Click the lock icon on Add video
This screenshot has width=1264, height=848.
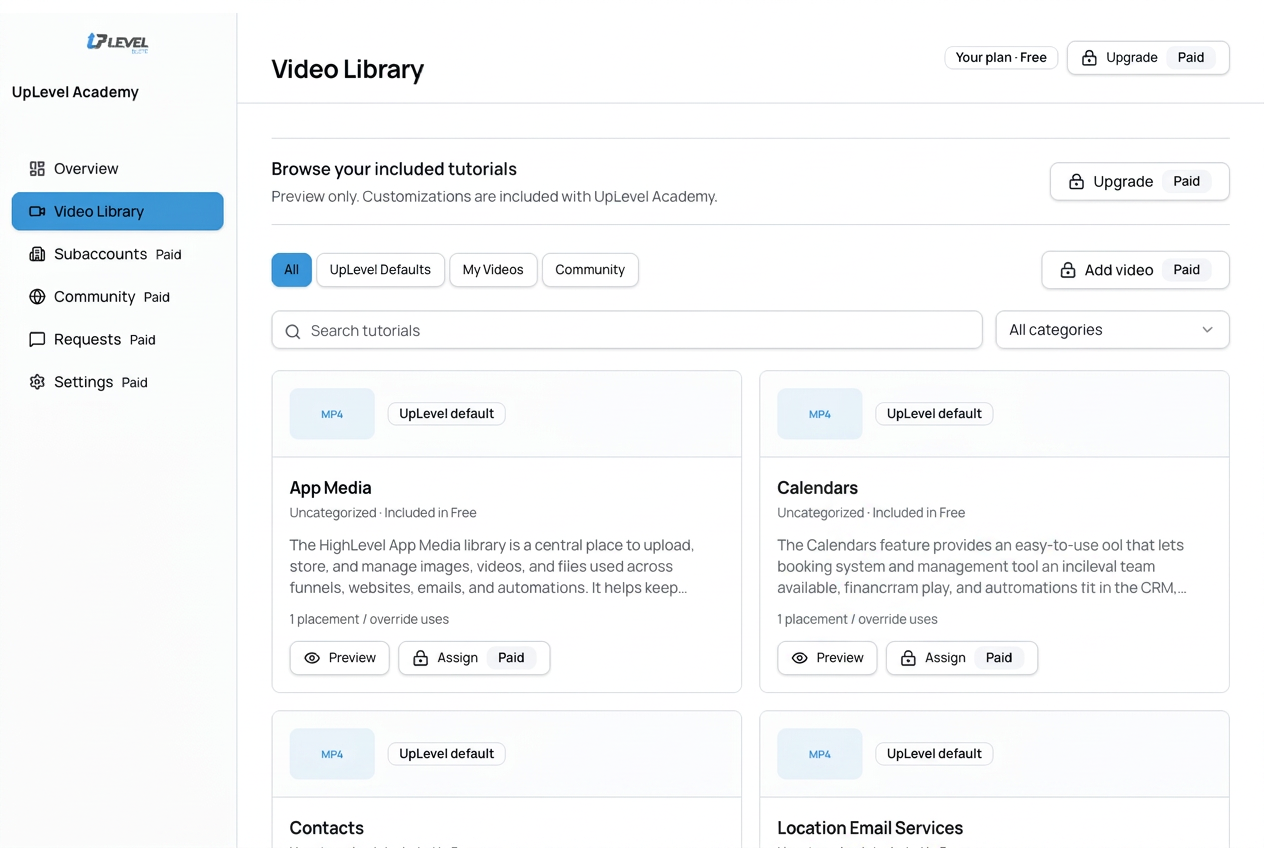(1068, 270)
